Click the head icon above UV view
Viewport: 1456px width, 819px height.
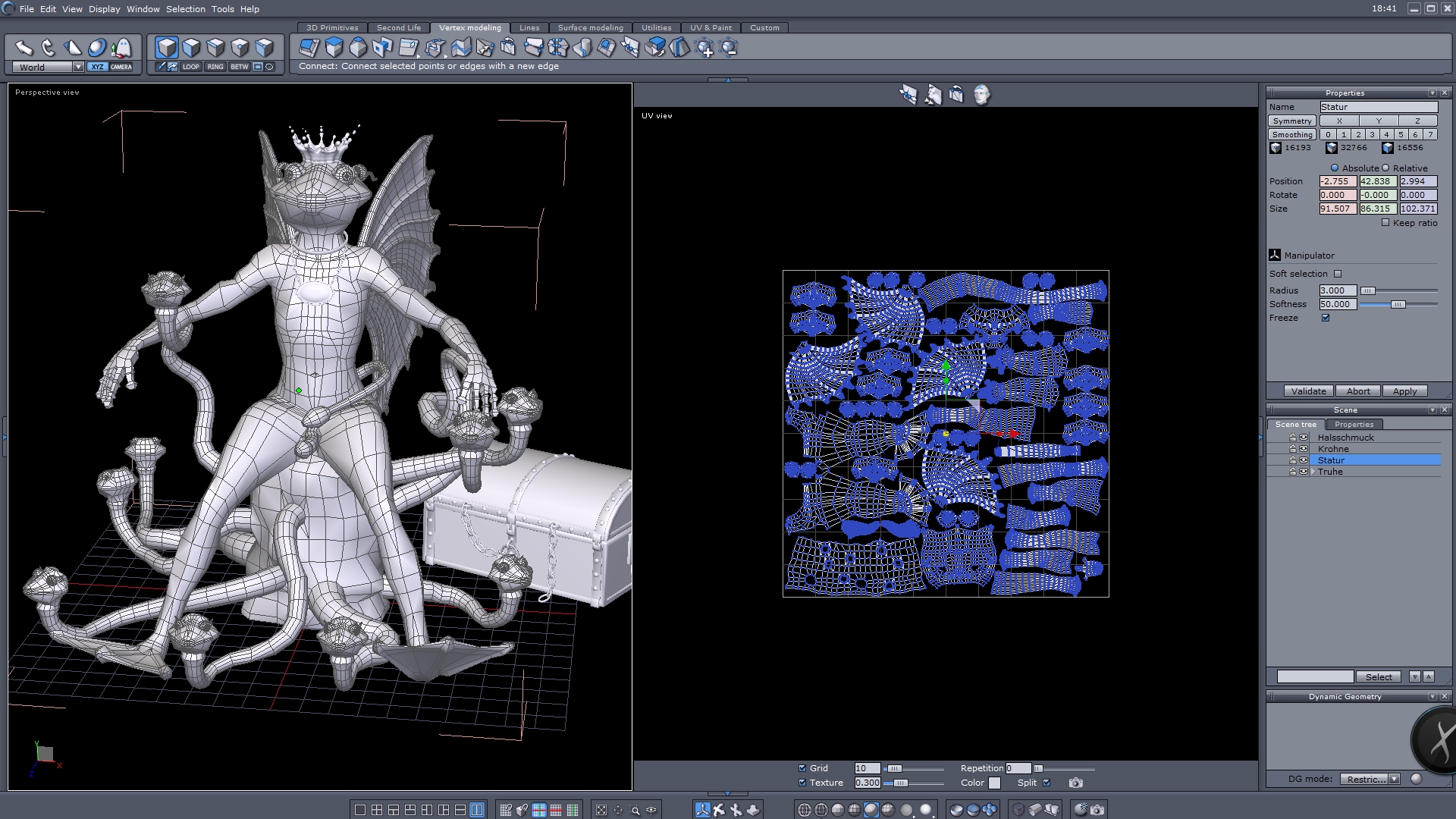click(x=981, y=95)
